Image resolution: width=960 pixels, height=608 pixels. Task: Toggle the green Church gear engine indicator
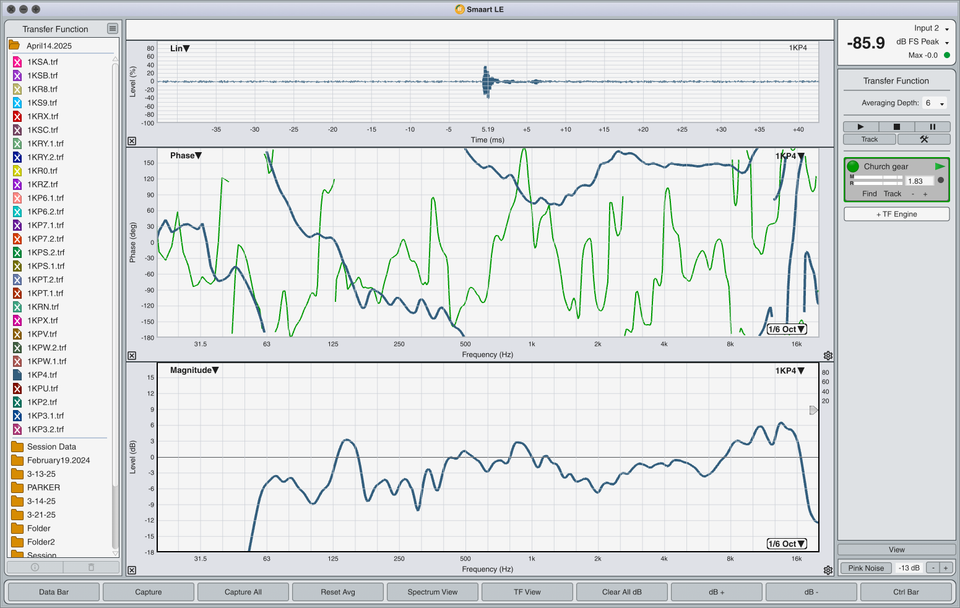click(853, 166)
